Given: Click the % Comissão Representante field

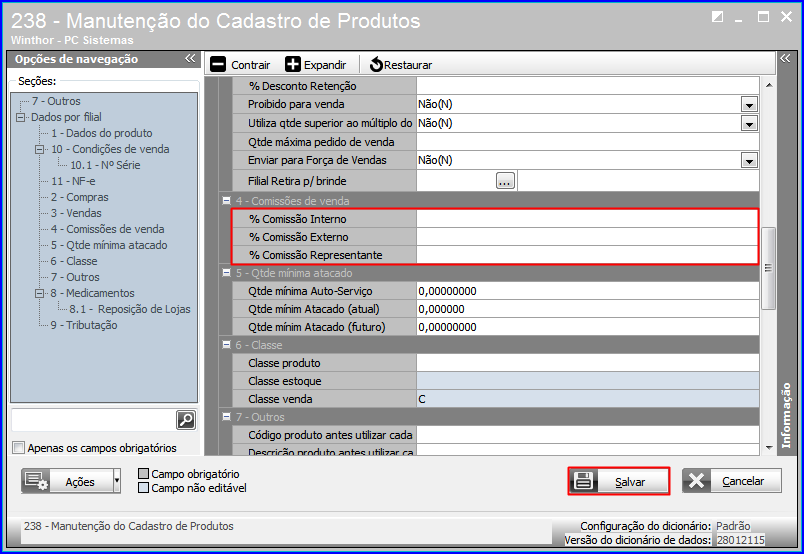Looking at the screenshot, I should coord(587,255).
